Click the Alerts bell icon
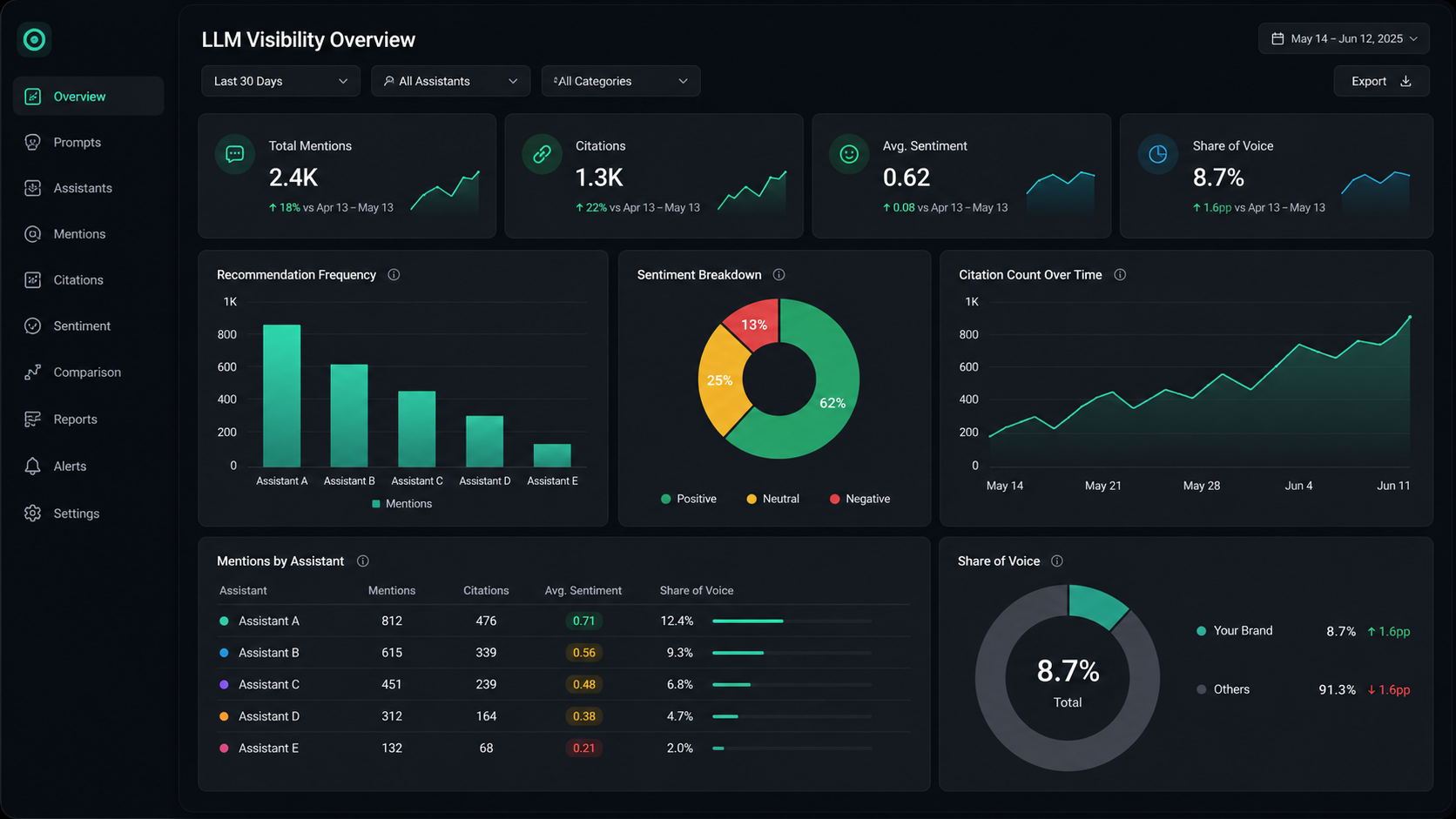Viewport: 1456px width, 819px height. (33, 467)
